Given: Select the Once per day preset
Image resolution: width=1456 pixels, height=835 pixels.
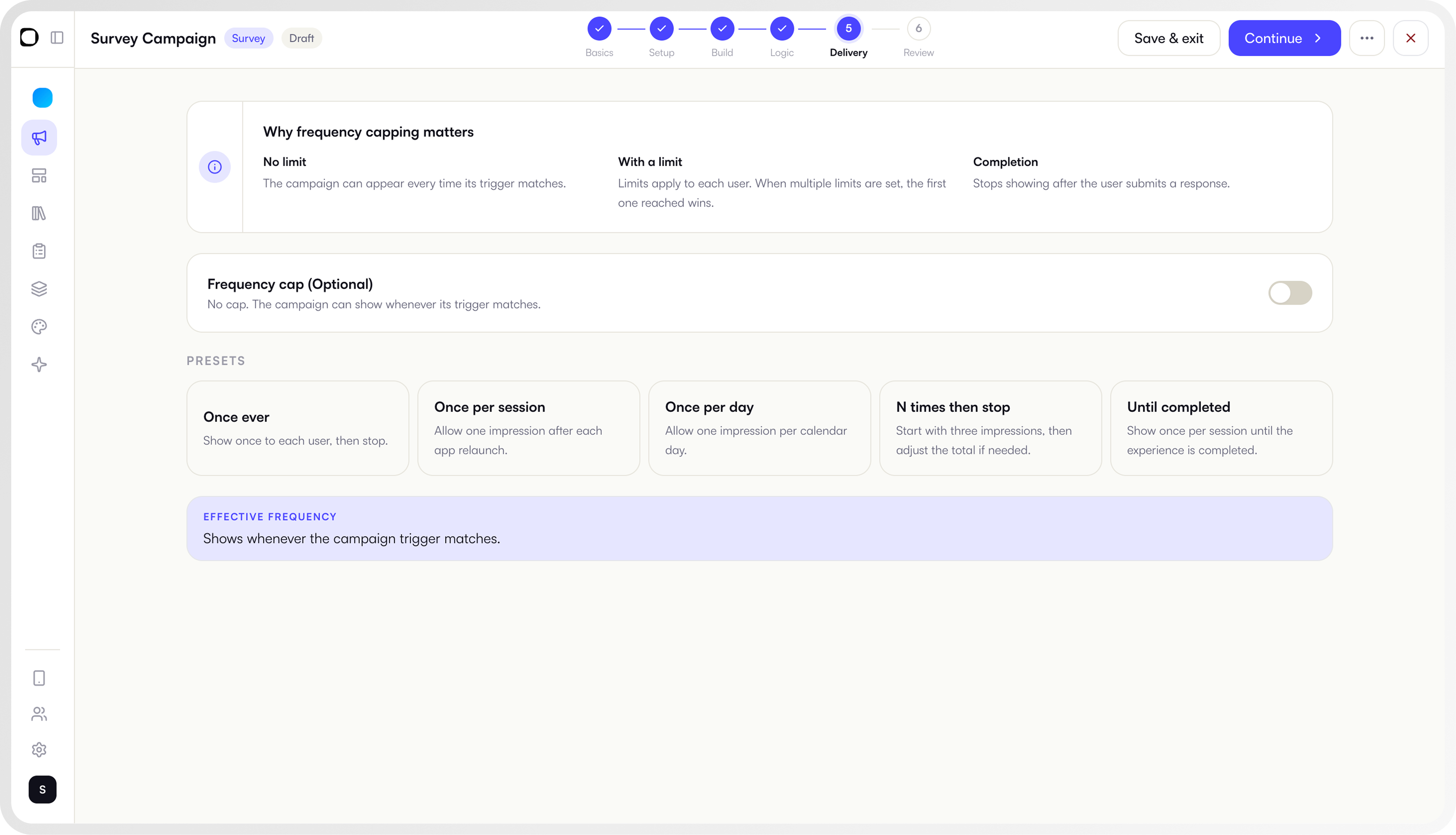Looking at the screenshot, I should (759, 428).
